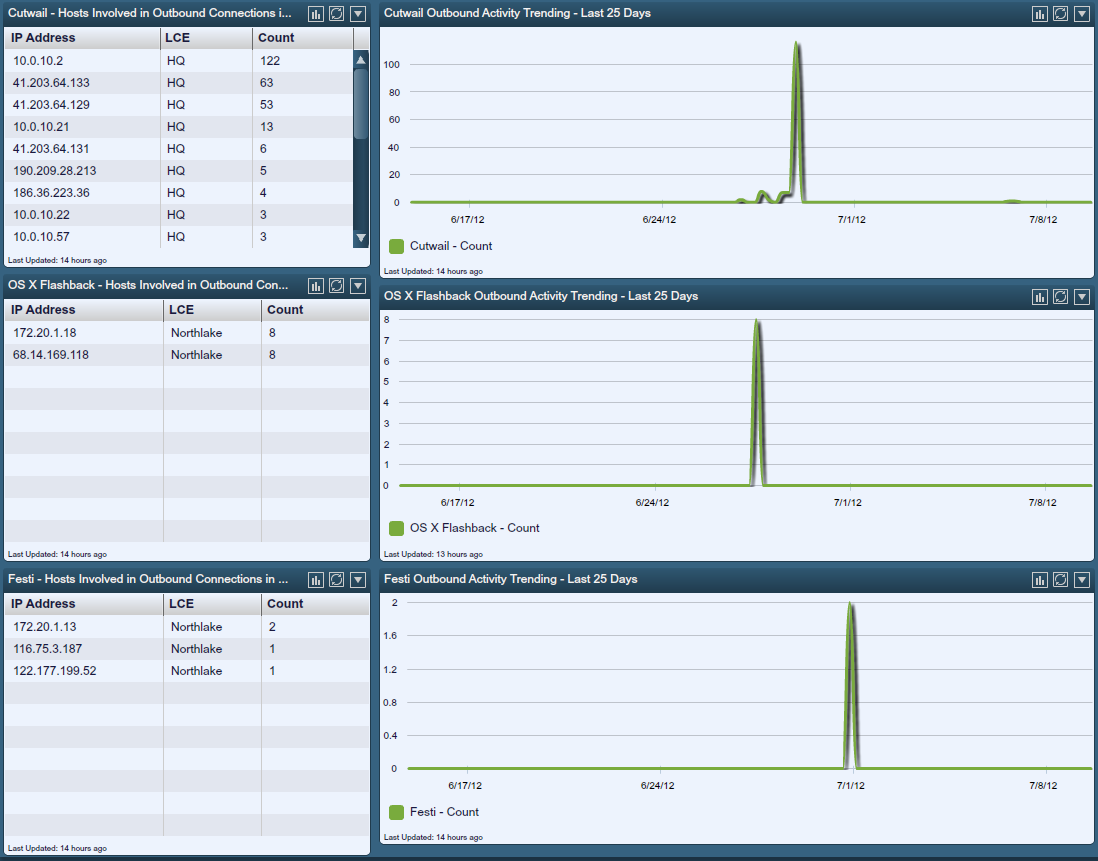The height and width of the screenshot is (861, 1098).
Task: Toggle the Cutwail - Count legend swatch
Action: point(396,246)
